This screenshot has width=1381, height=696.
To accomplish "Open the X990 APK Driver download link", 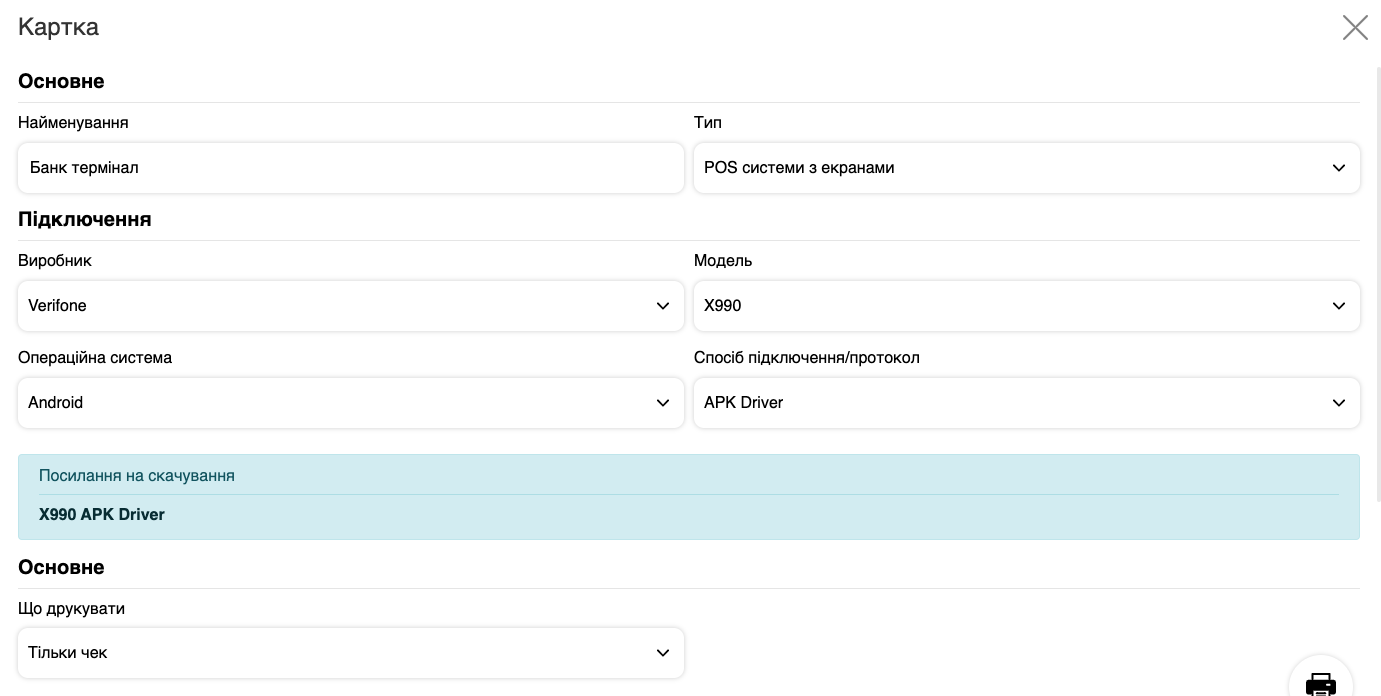I will coord(102,515).
